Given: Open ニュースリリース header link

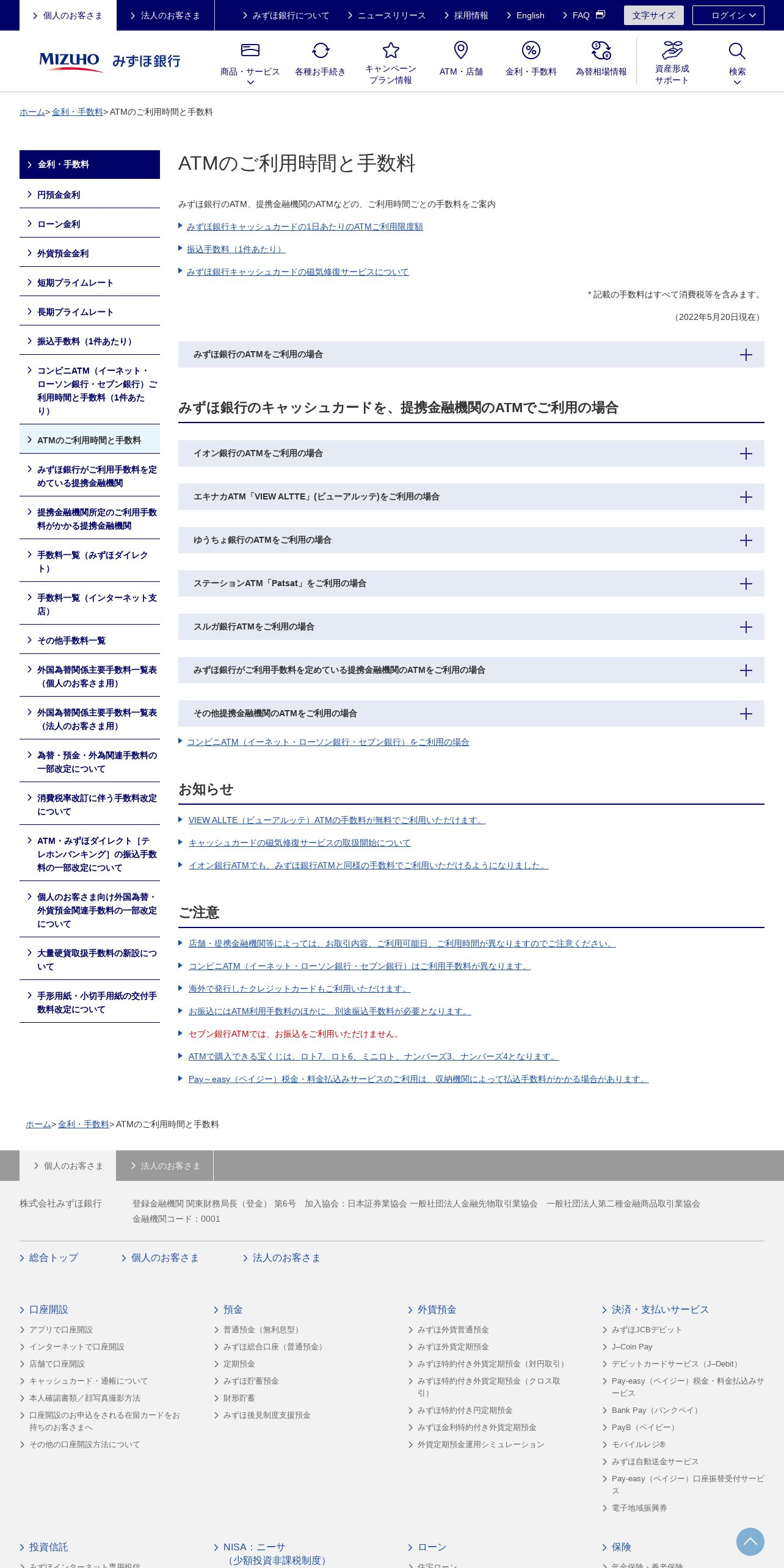Looking at the screenshot, I should (x=387, y=15).
